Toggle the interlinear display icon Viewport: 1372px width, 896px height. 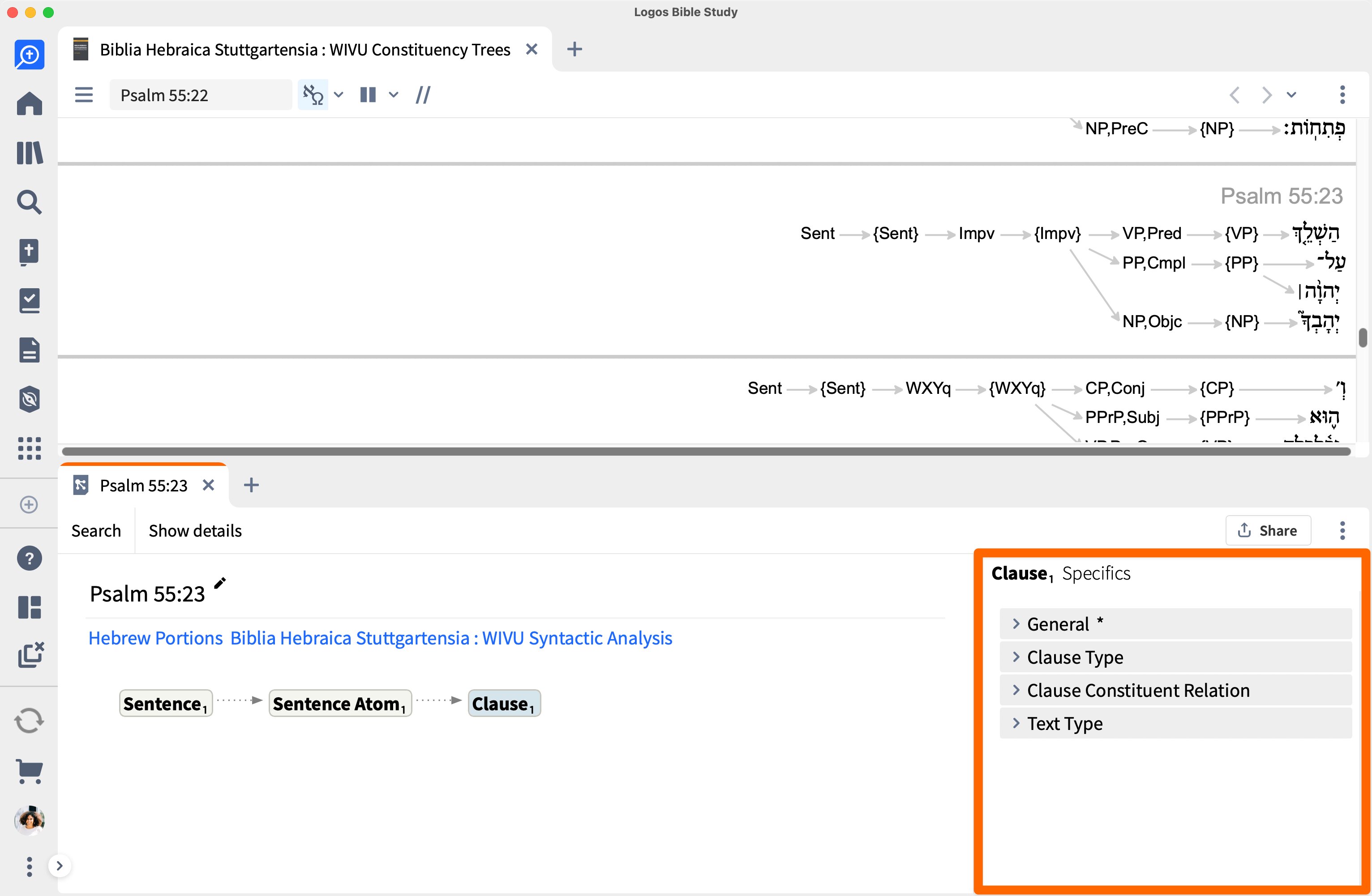(x=313, y=94)
